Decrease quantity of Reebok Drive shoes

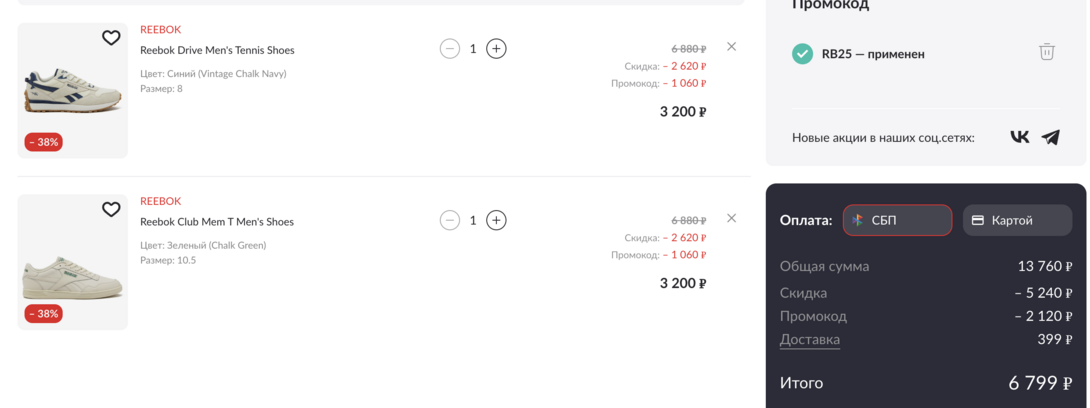click(450, 48)
